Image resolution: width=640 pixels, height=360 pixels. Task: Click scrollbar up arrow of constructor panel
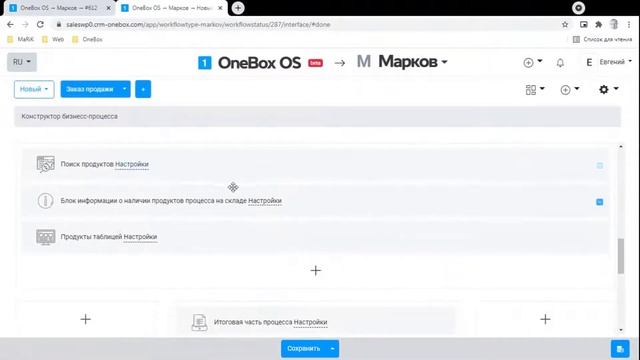point(621,147)
